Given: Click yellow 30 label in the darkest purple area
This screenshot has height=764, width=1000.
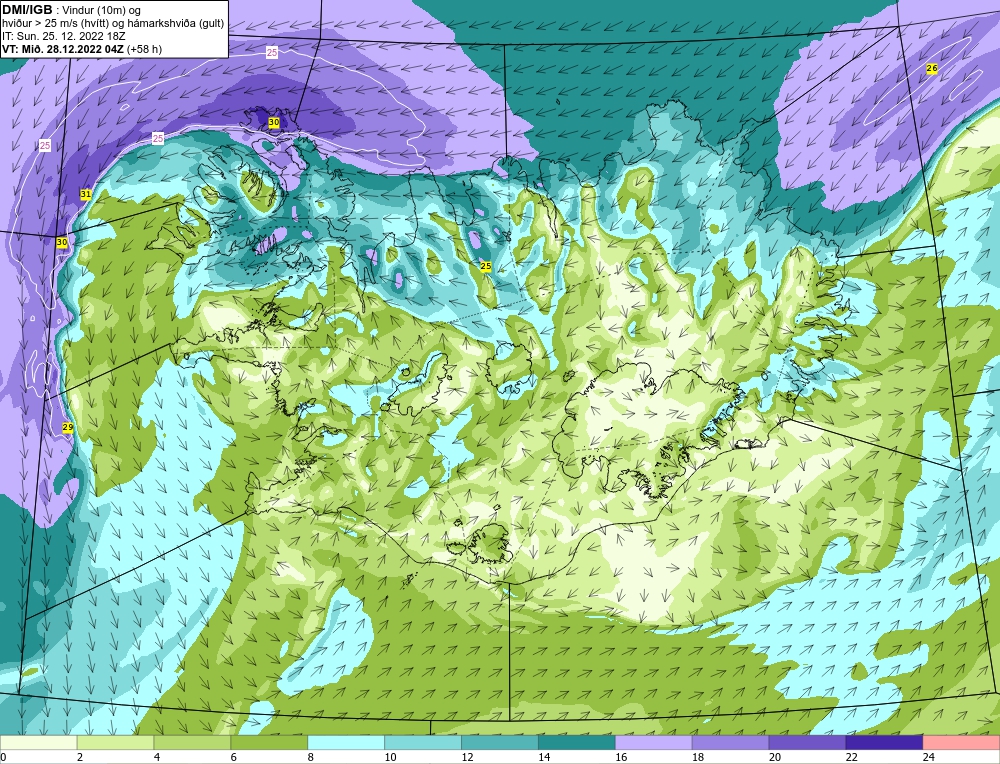Looking at the screenshot, I should [274, 122].
